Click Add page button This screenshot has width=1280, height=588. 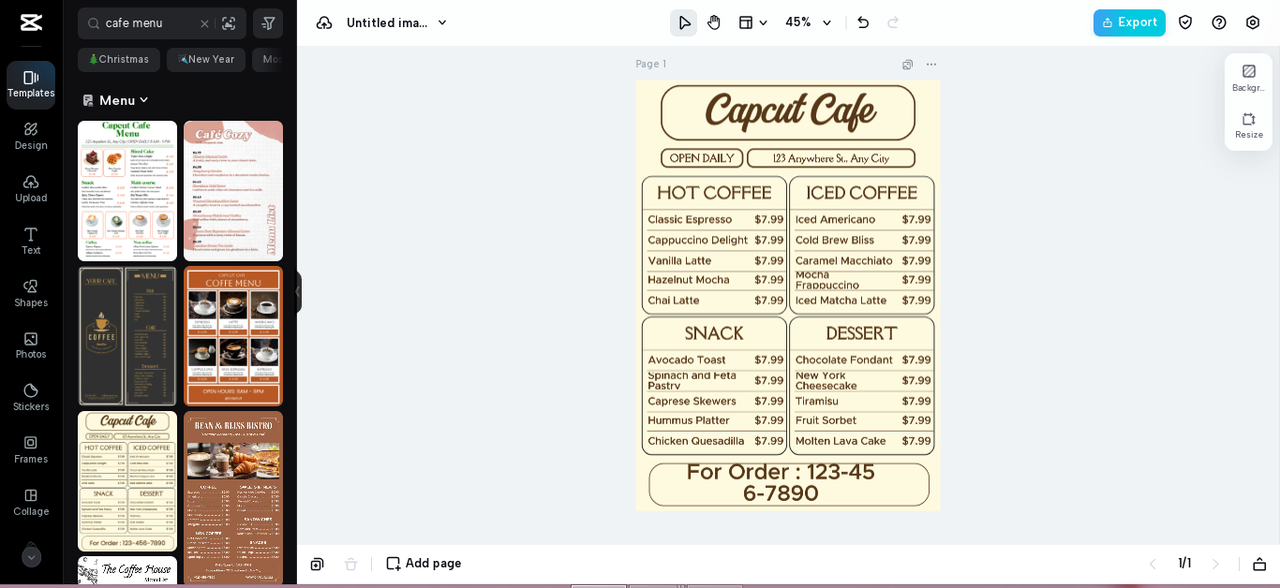tap(424, 563)
